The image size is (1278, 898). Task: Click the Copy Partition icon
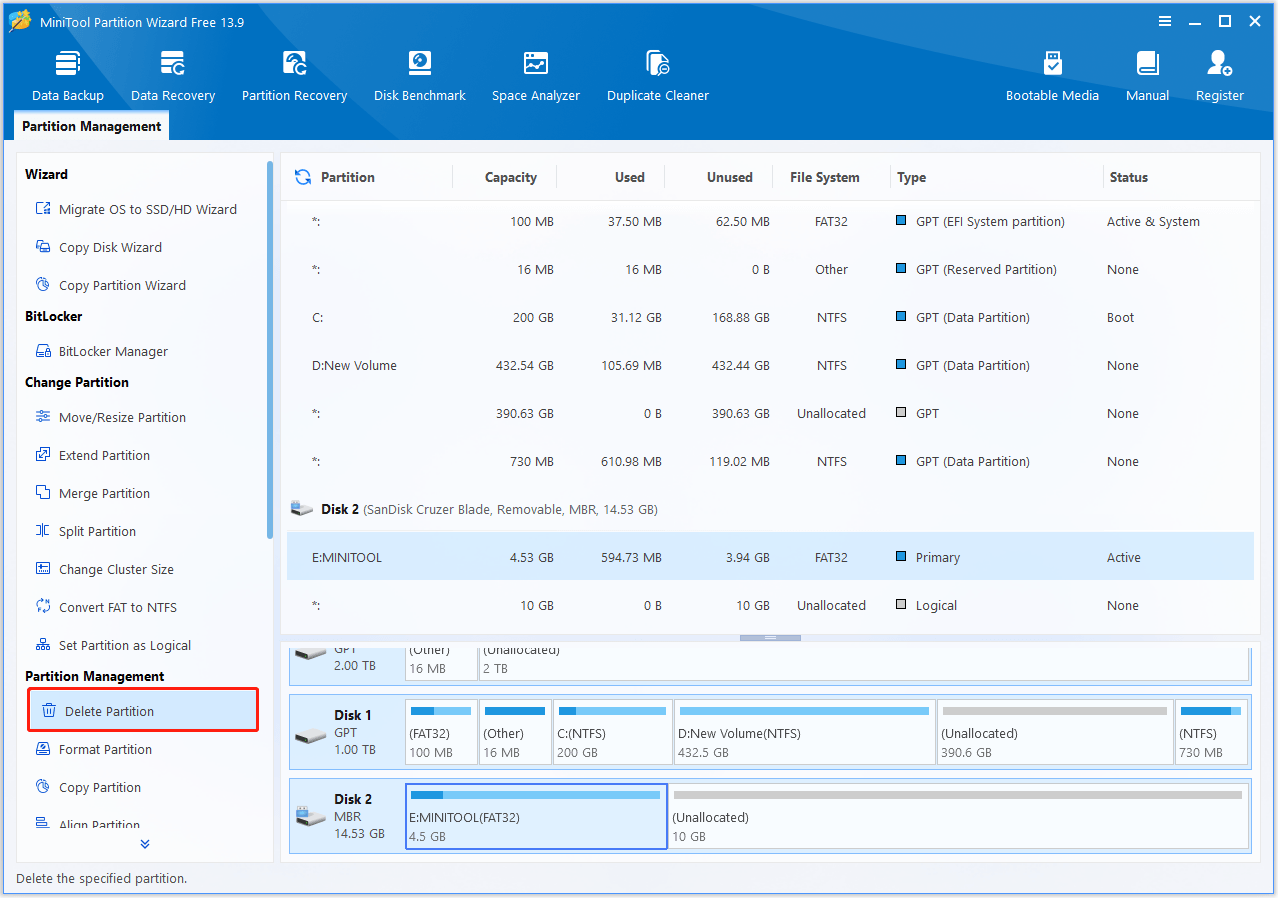pos(43,787)
